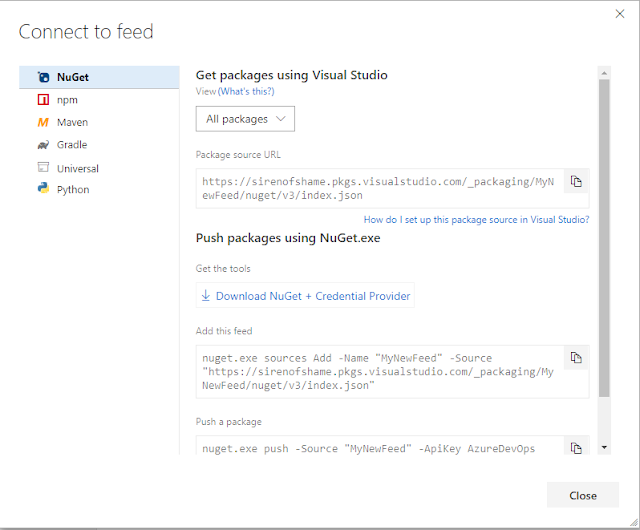Click the 'Get the tools' label
Screen dimensions: 640x530
tap(223, 269)
